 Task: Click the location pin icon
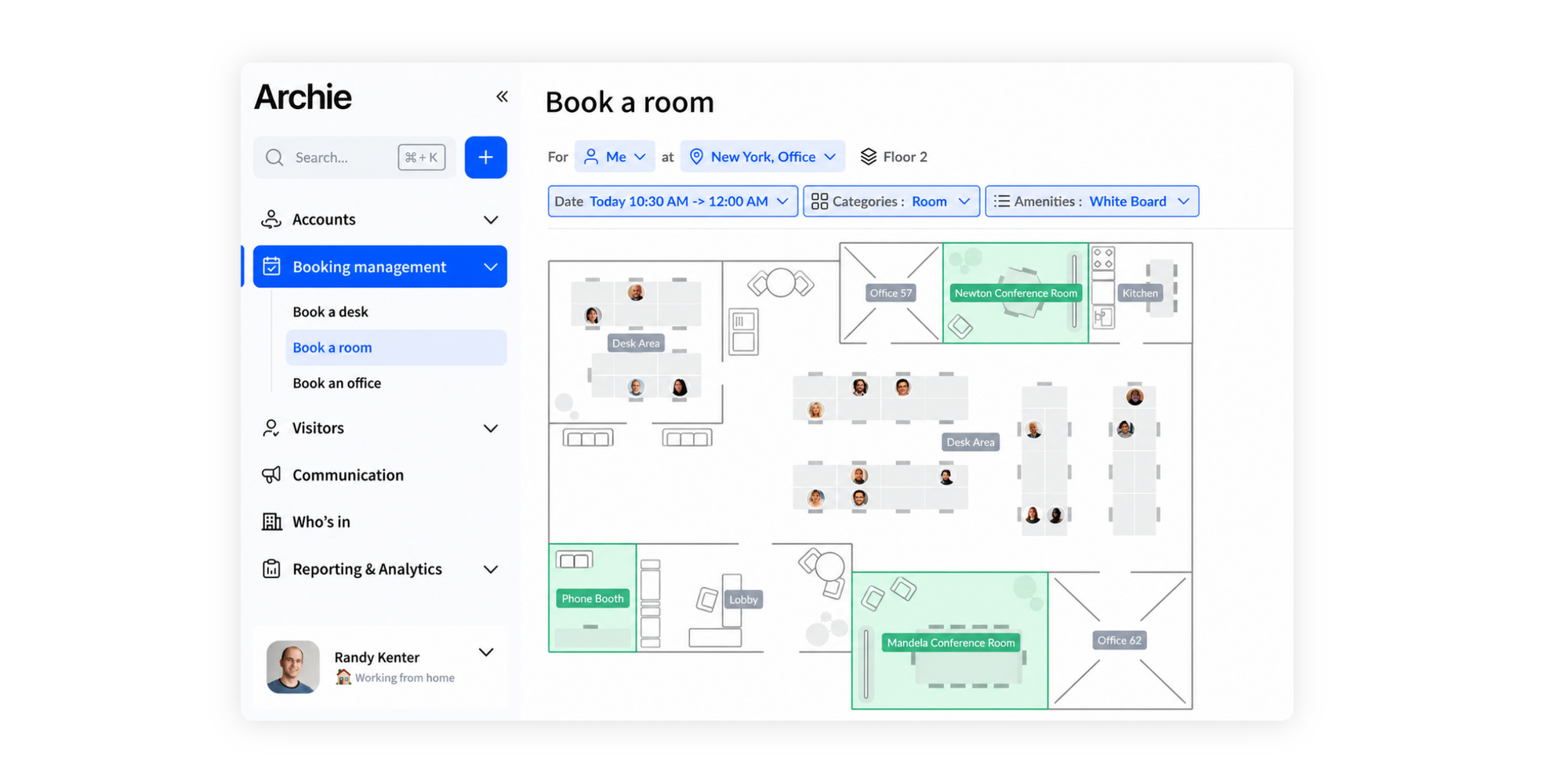pos(696,157)
